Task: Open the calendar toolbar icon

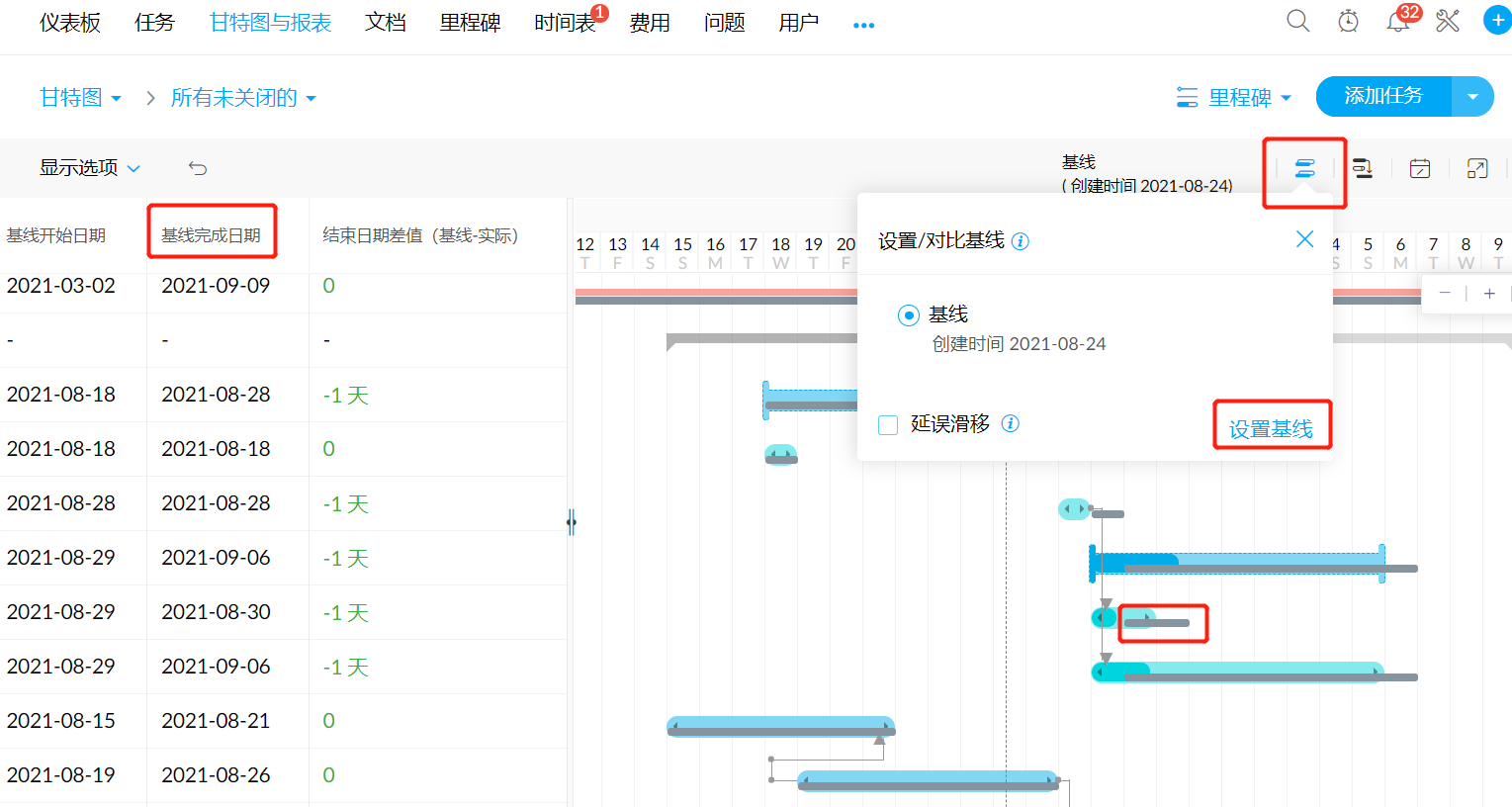Action: 1419,169
